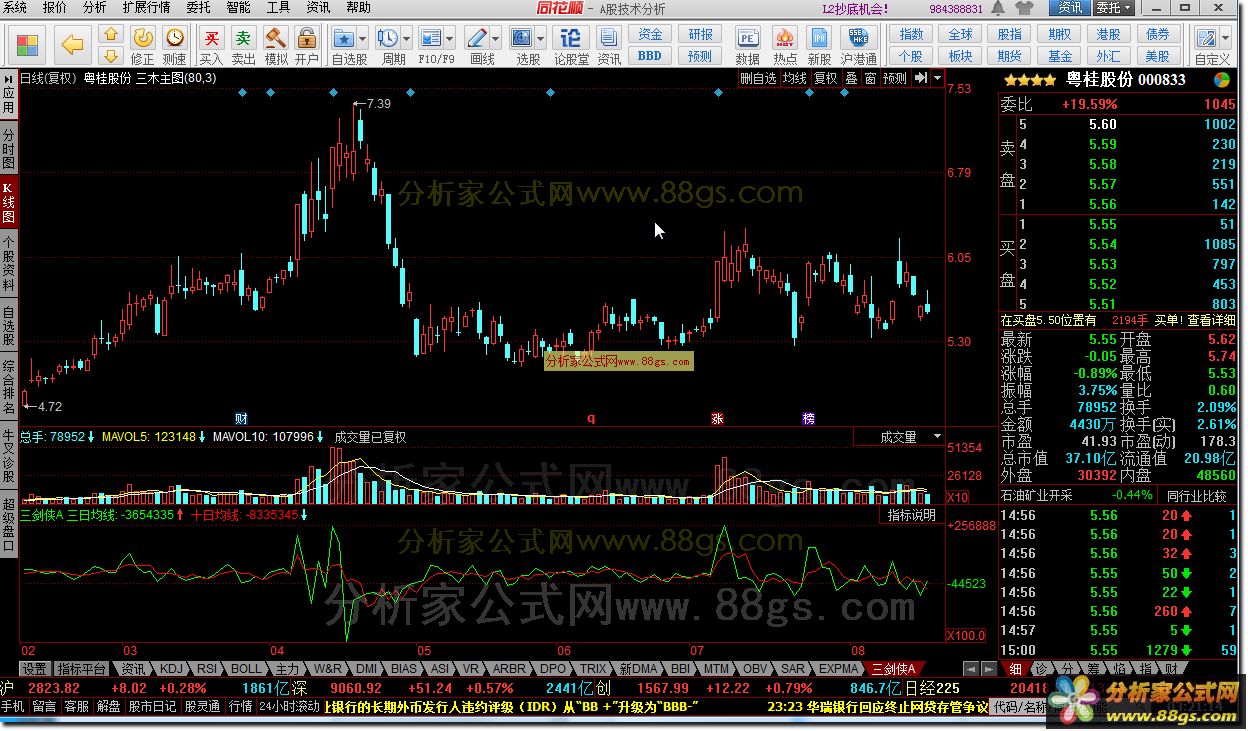Viewport: 1248px width, 731px height.
Task: Click indicator tabs scroll-left arrow
Action: [x=968, y=669]
